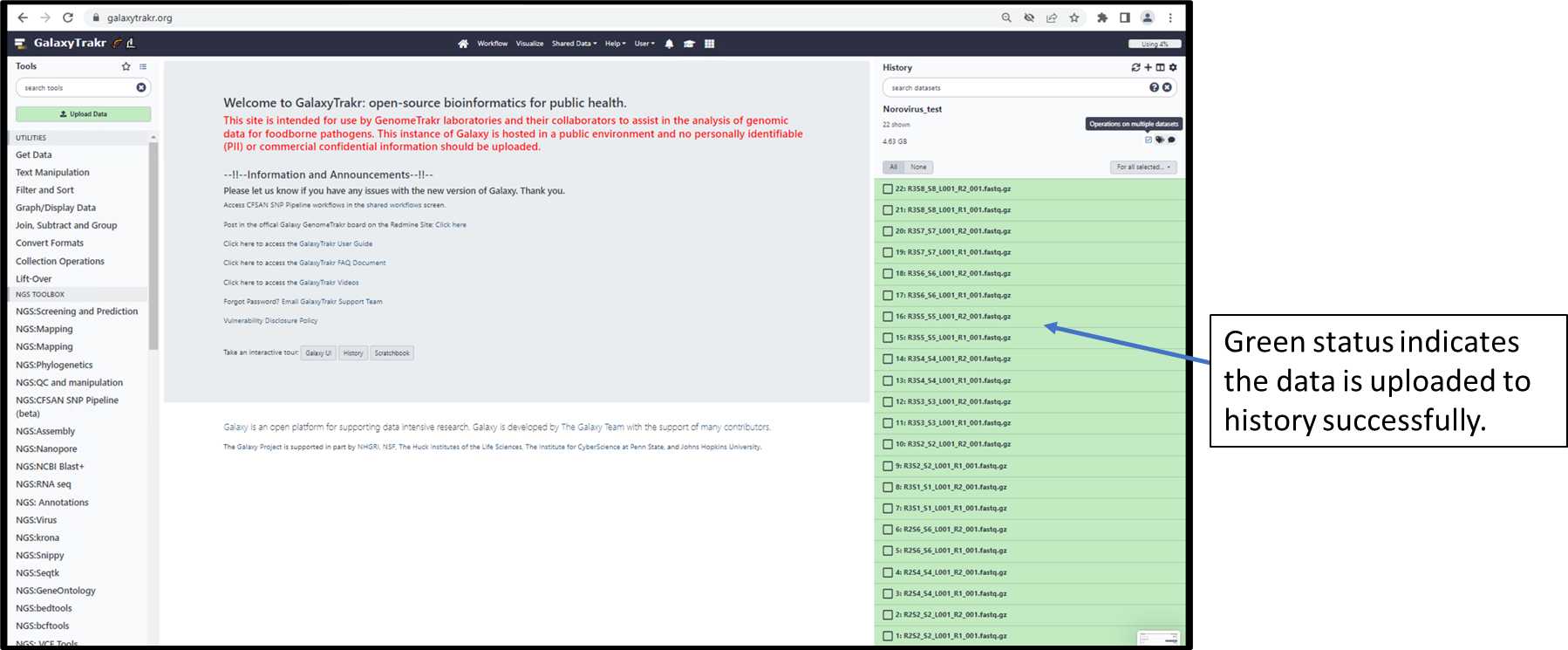
Task: Show favorite tools with star icon
Action: pos(126,66)
